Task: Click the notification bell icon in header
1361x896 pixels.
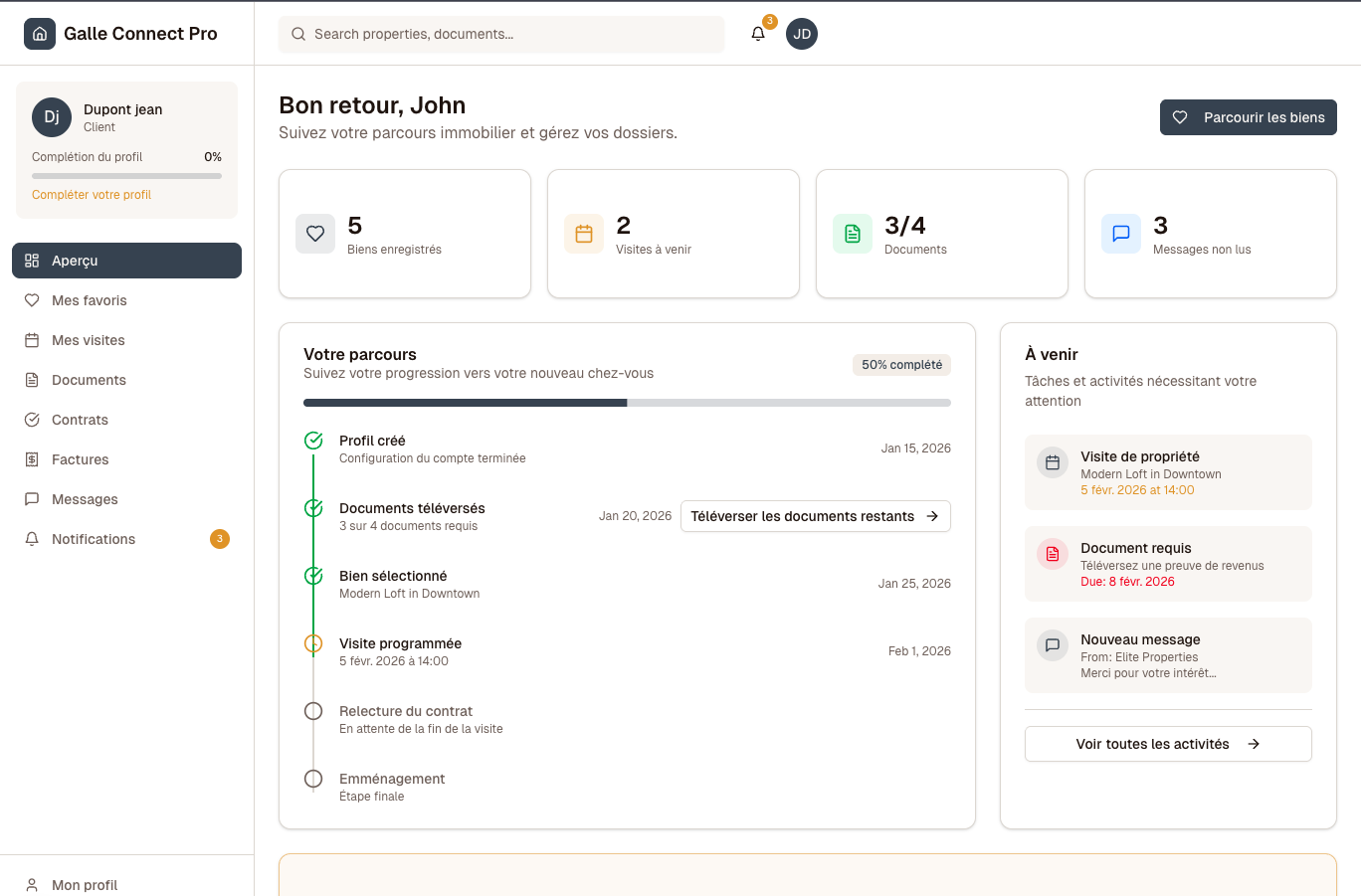Action: pyautogui.click(x=758, y=34)
